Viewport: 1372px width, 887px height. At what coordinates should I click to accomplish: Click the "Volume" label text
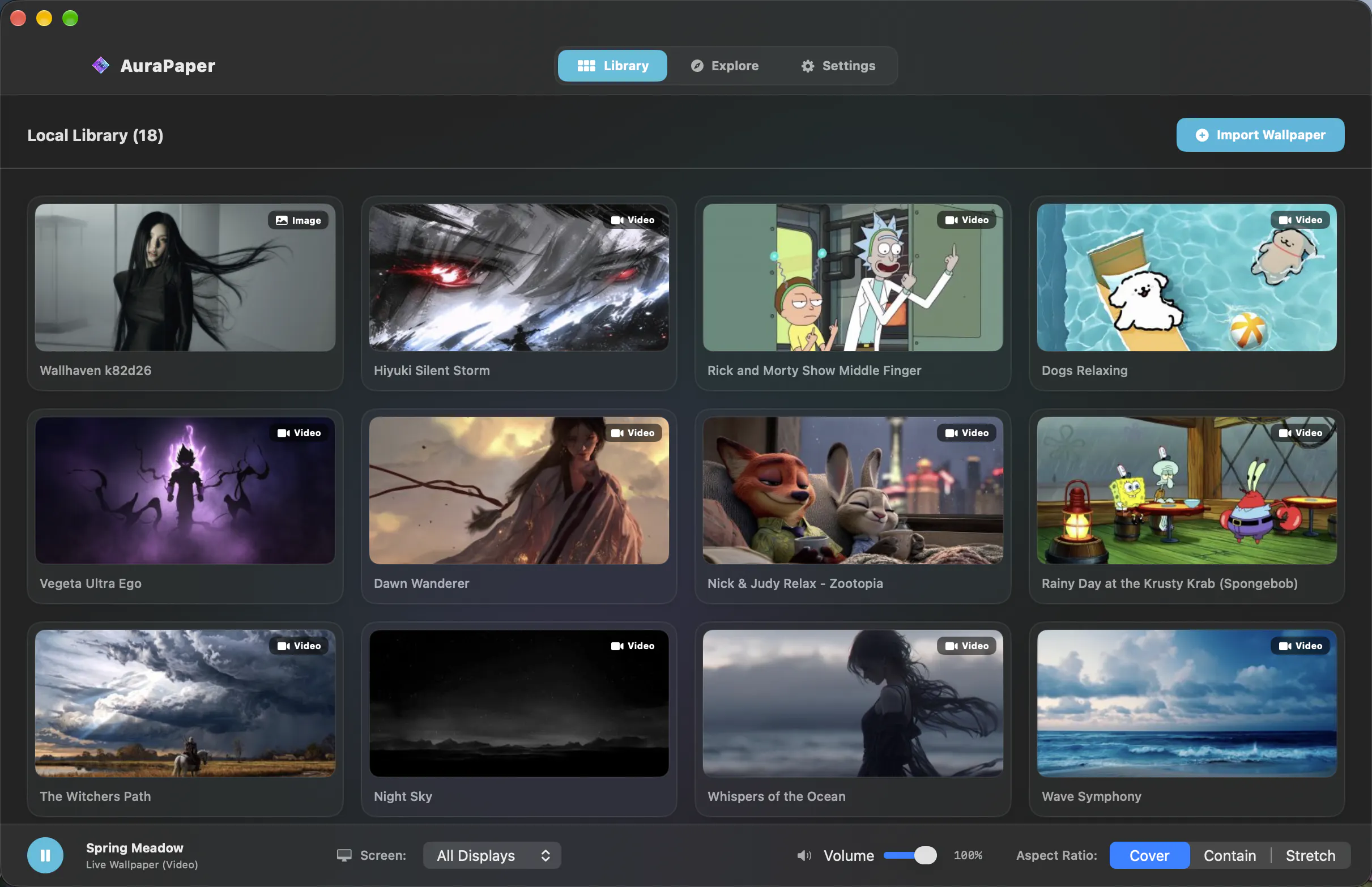point(849,855)
